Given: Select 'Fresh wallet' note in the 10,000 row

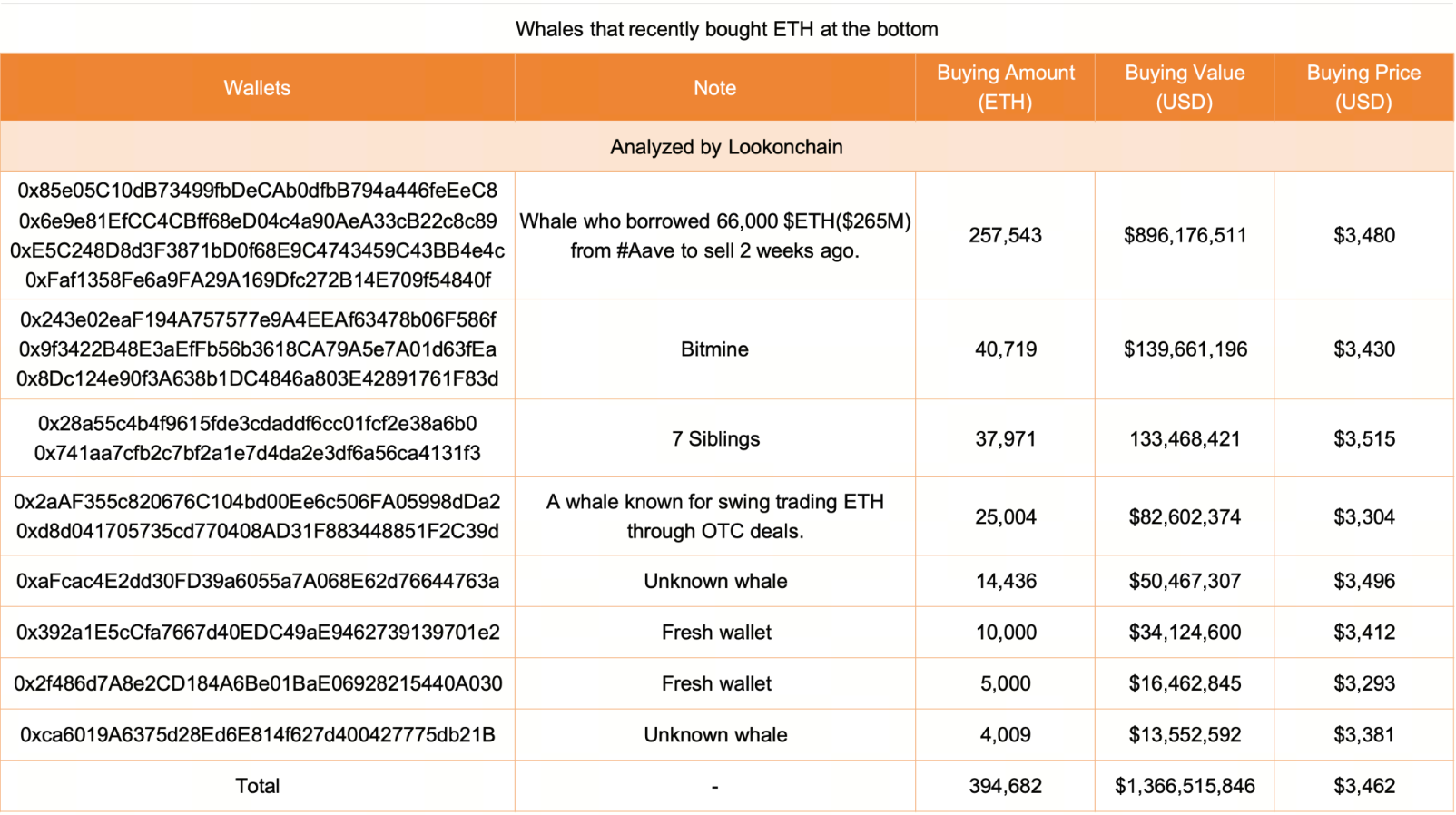Looking at the screenshot, I should [x=716, y=633].
